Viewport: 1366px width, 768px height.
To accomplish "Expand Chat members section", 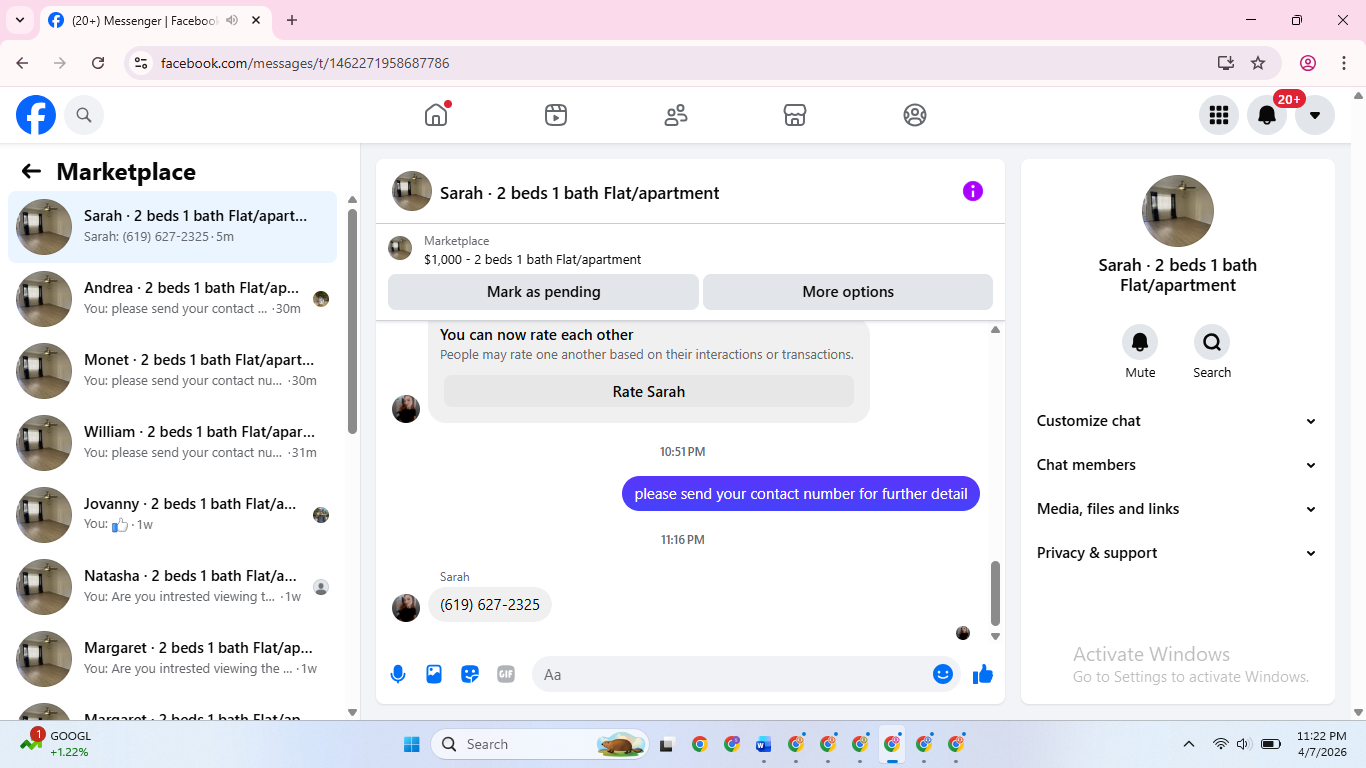I will tap(1177, 465).
